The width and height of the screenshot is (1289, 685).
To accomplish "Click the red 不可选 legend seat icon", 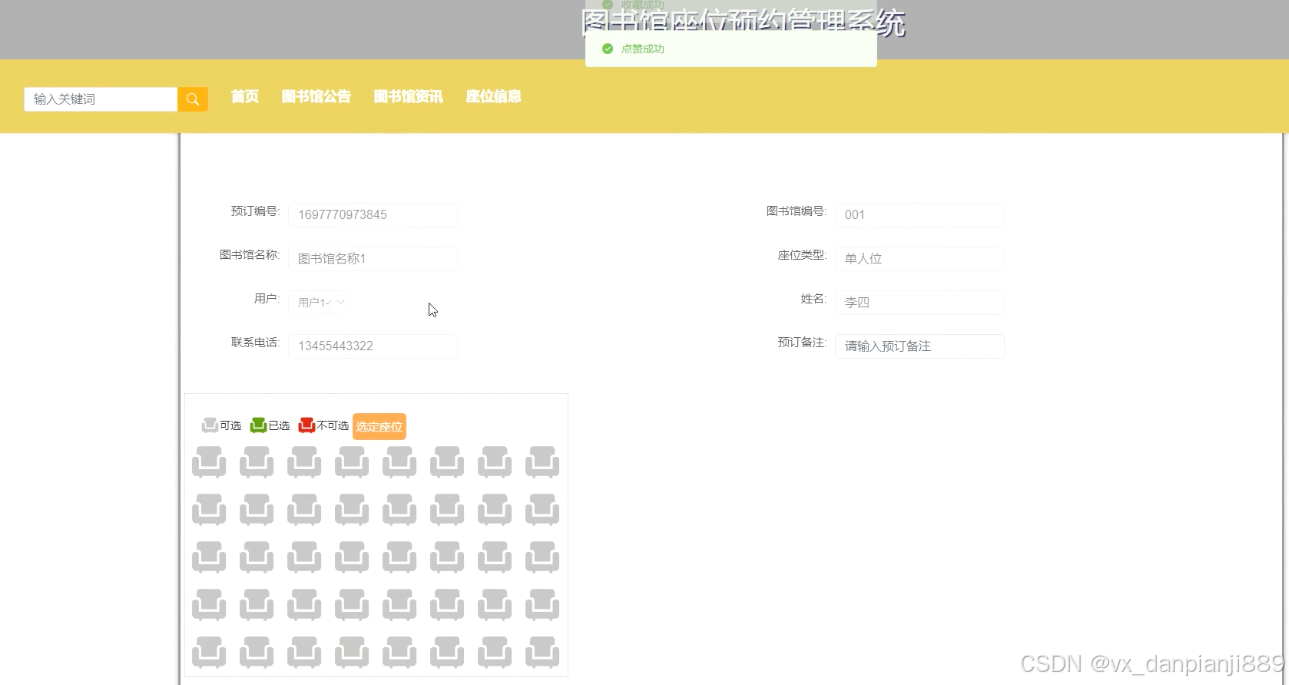I will (x=307, y=425).
